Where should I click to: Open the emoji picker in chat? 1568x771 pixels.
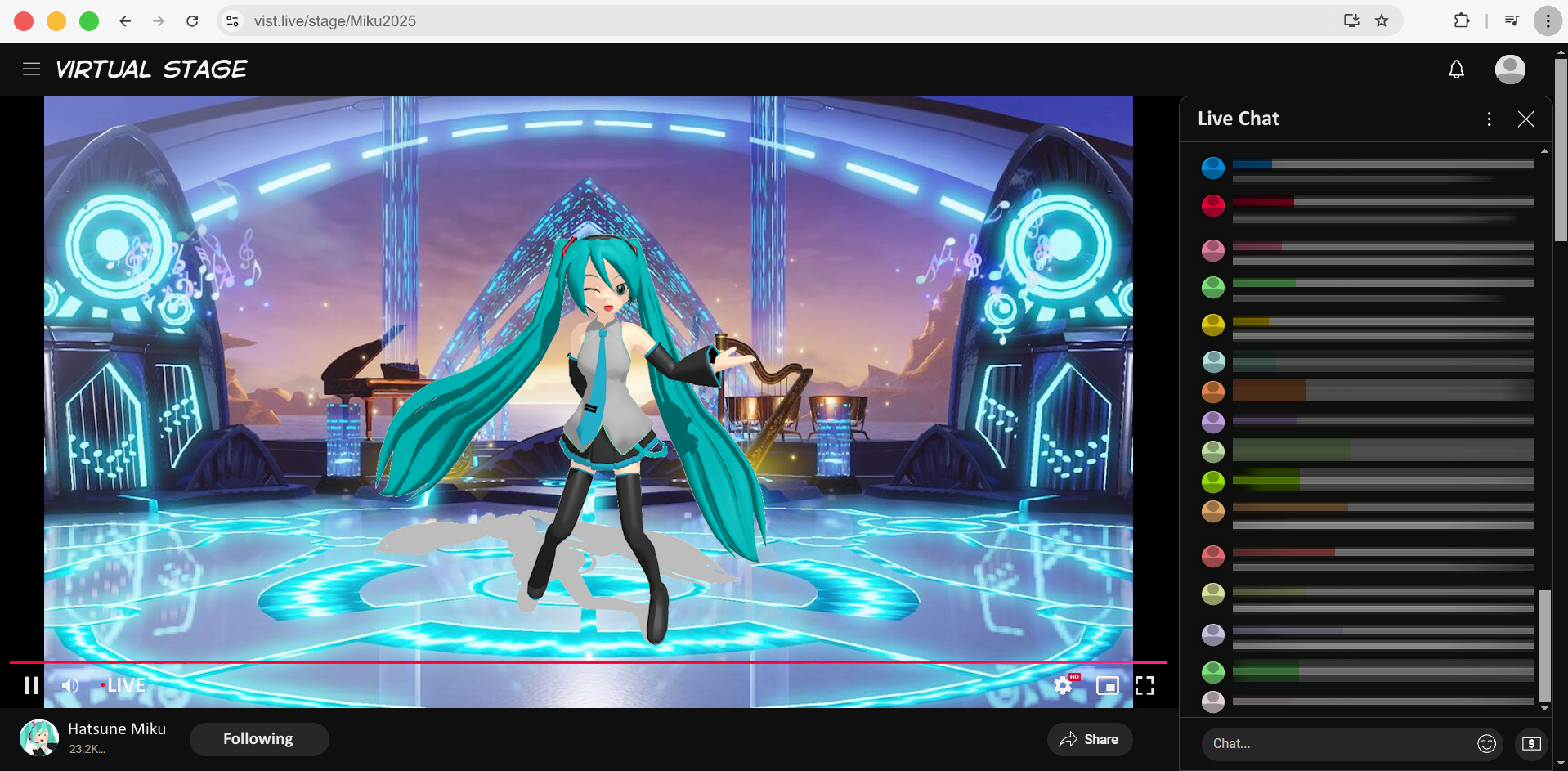click(1486, 743)
